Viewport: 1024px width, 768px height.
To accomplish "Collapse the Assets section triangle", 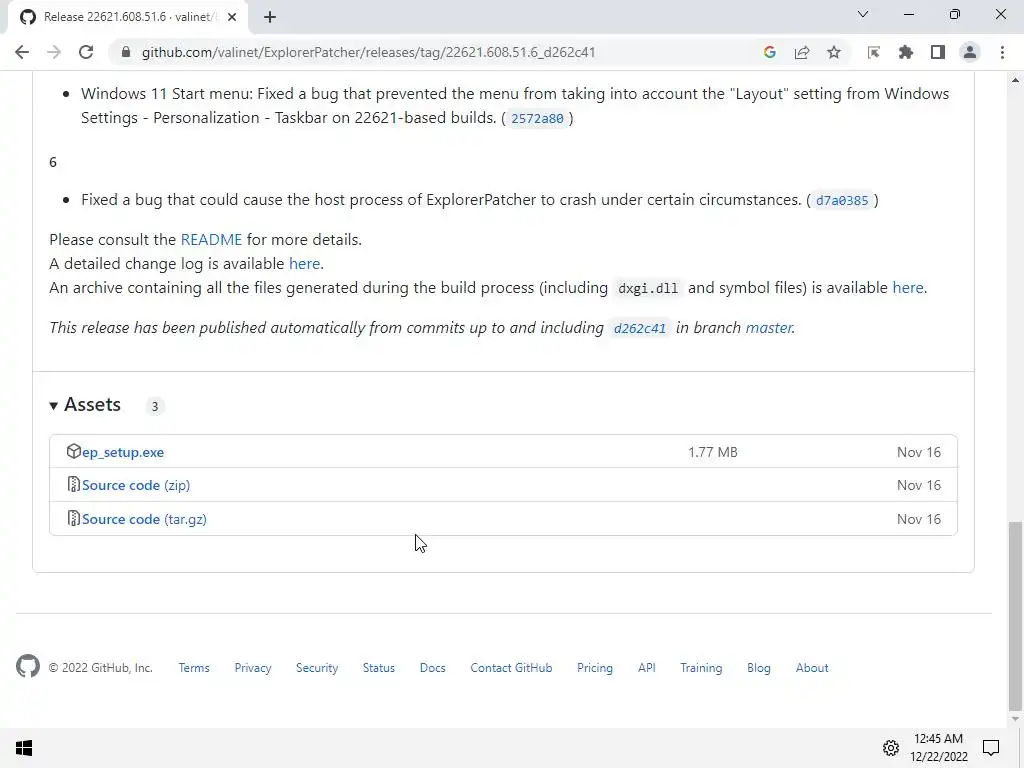I will (x=54, y=406).
